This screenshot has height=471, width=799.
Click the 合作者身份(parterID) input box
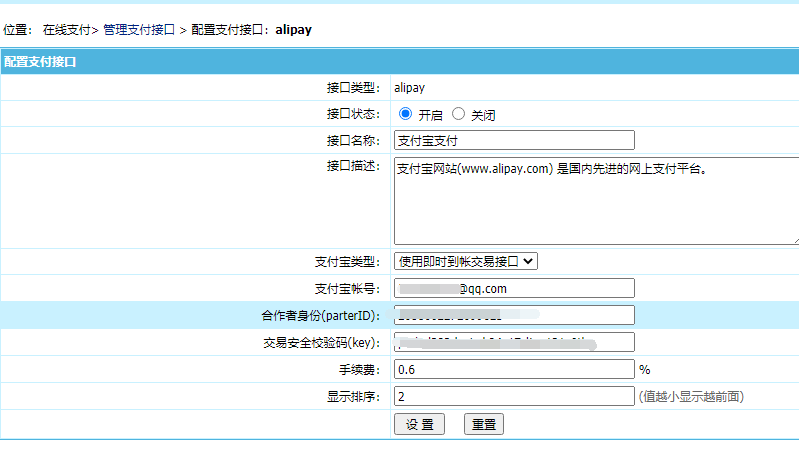tap(514, 315)
